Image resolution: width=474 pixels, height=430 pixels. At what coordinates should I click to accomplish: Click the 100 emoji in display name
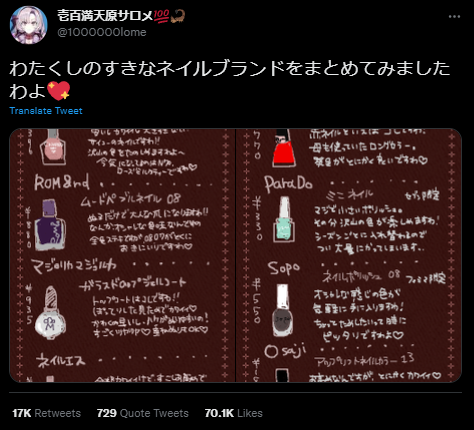coord(162,16)
